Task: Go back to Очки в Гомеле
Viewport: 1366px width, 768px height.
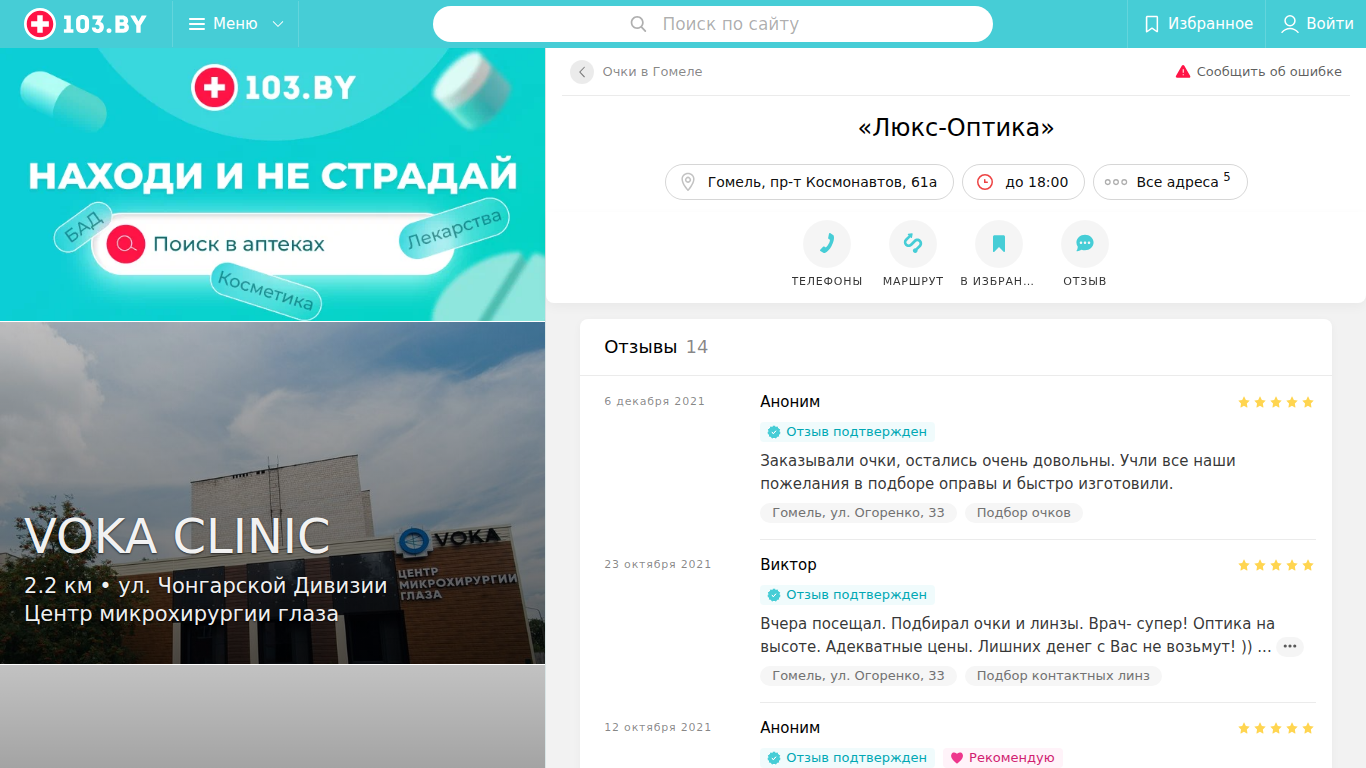Action: point(636,72)
